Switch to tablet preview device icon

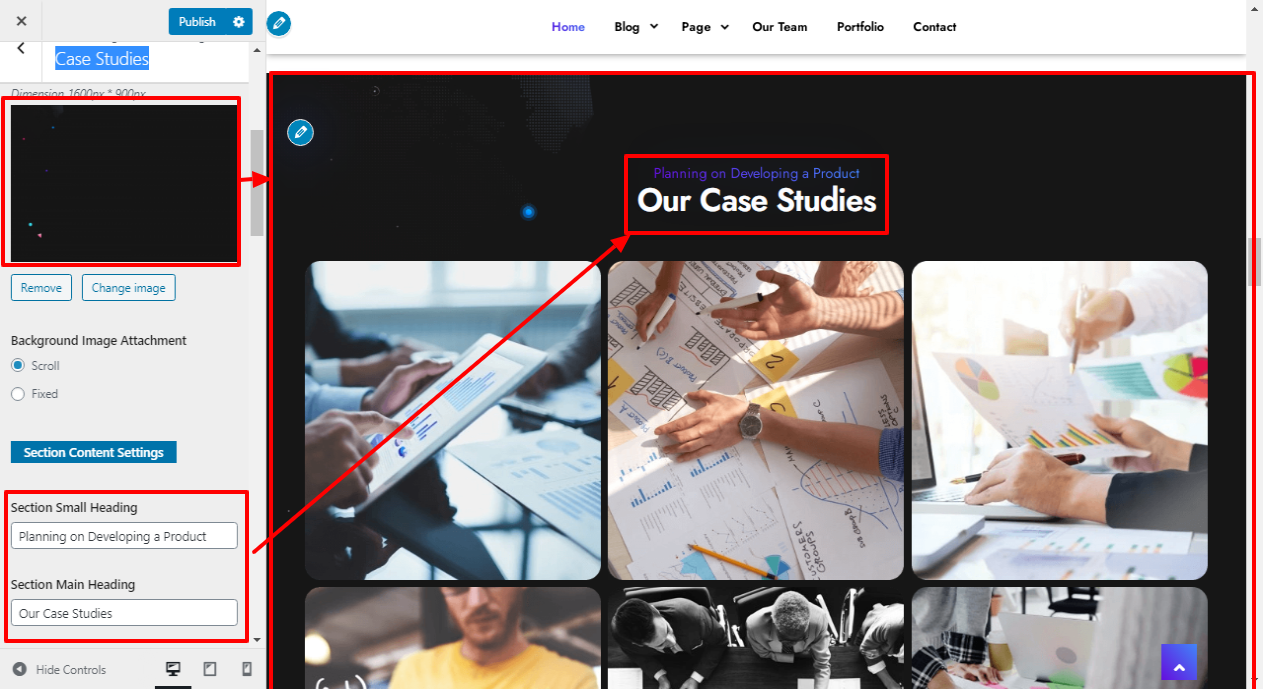(210, 670)
